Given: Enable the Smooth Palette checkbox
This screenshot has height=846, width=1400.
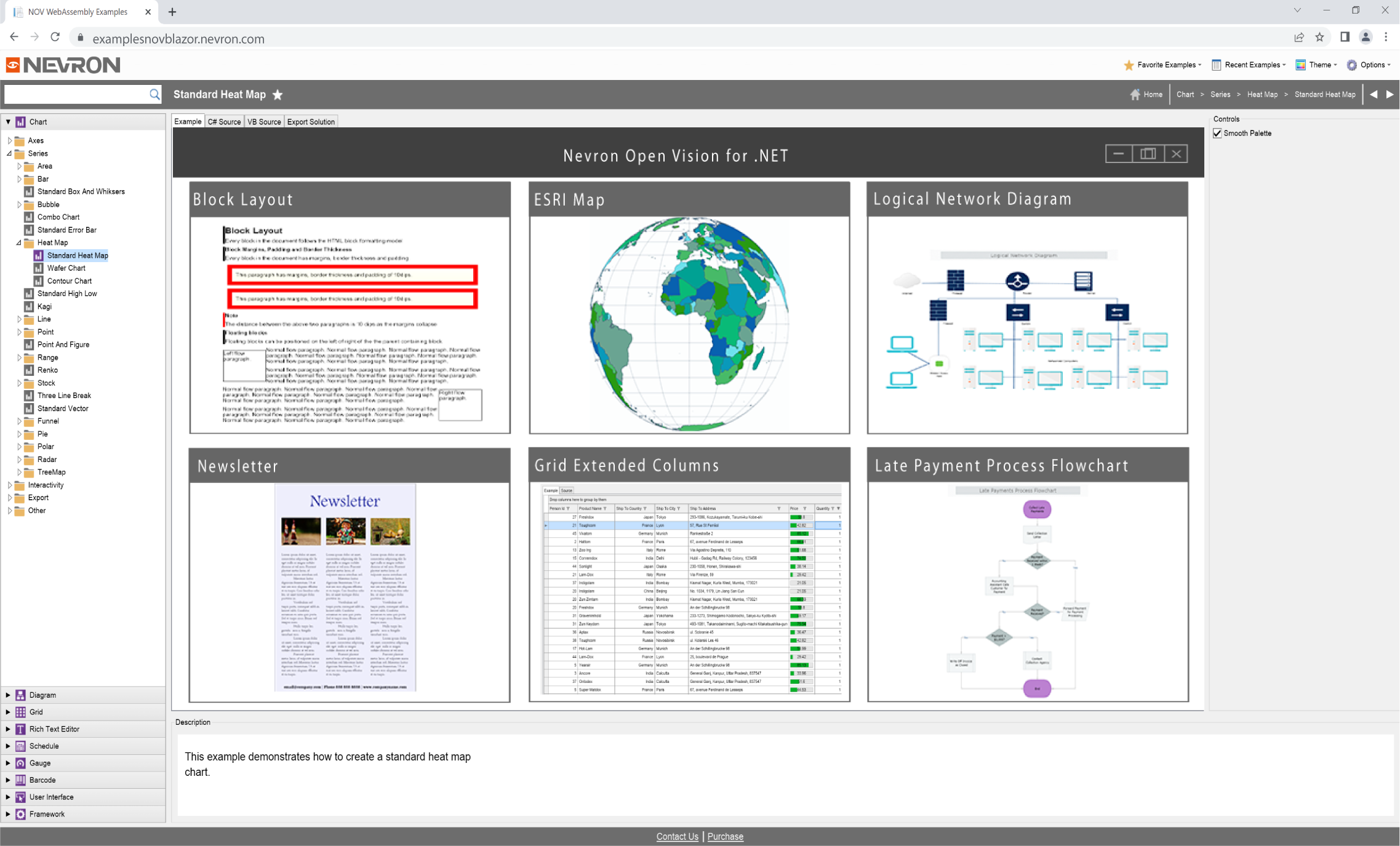Looking at the screenshot, I should 1218,133.
